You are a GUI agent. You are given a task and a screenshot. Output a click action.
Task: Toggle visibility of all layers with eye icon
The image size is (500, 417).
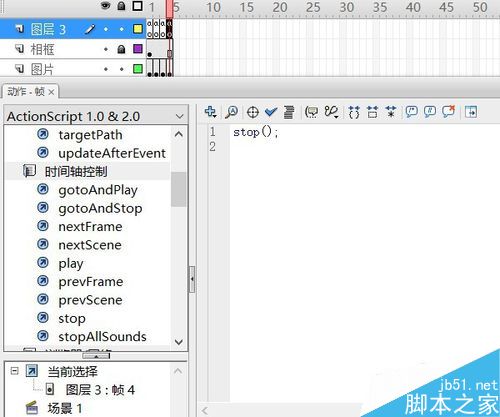coord(106,6)
